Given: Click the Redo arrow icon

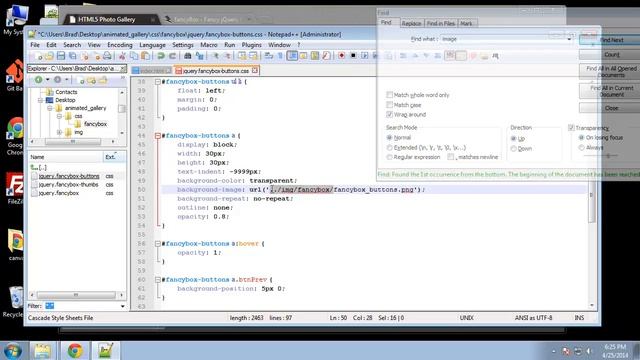Looking at the screenshot, I should (172, 56).
